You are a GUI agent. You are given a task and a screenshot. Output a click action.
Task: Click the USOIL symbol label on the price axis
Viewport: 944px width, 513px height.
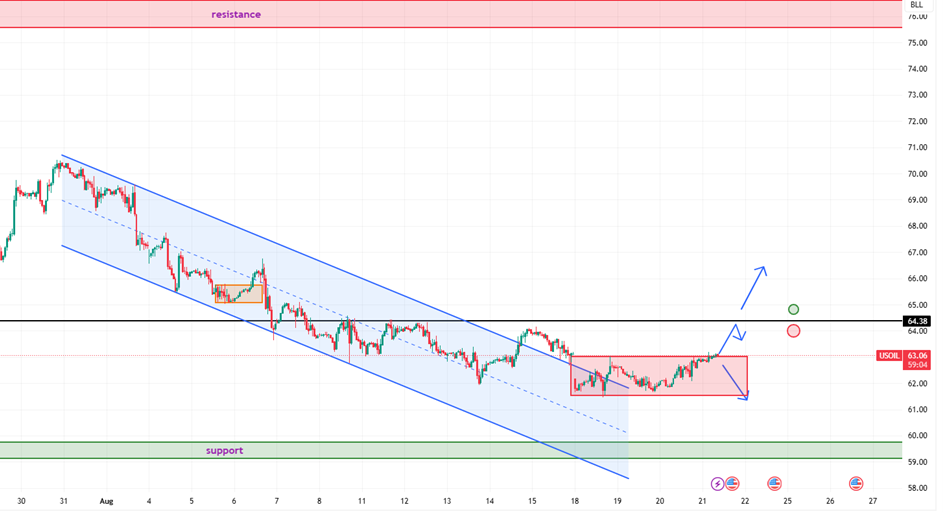coord(889,356)
